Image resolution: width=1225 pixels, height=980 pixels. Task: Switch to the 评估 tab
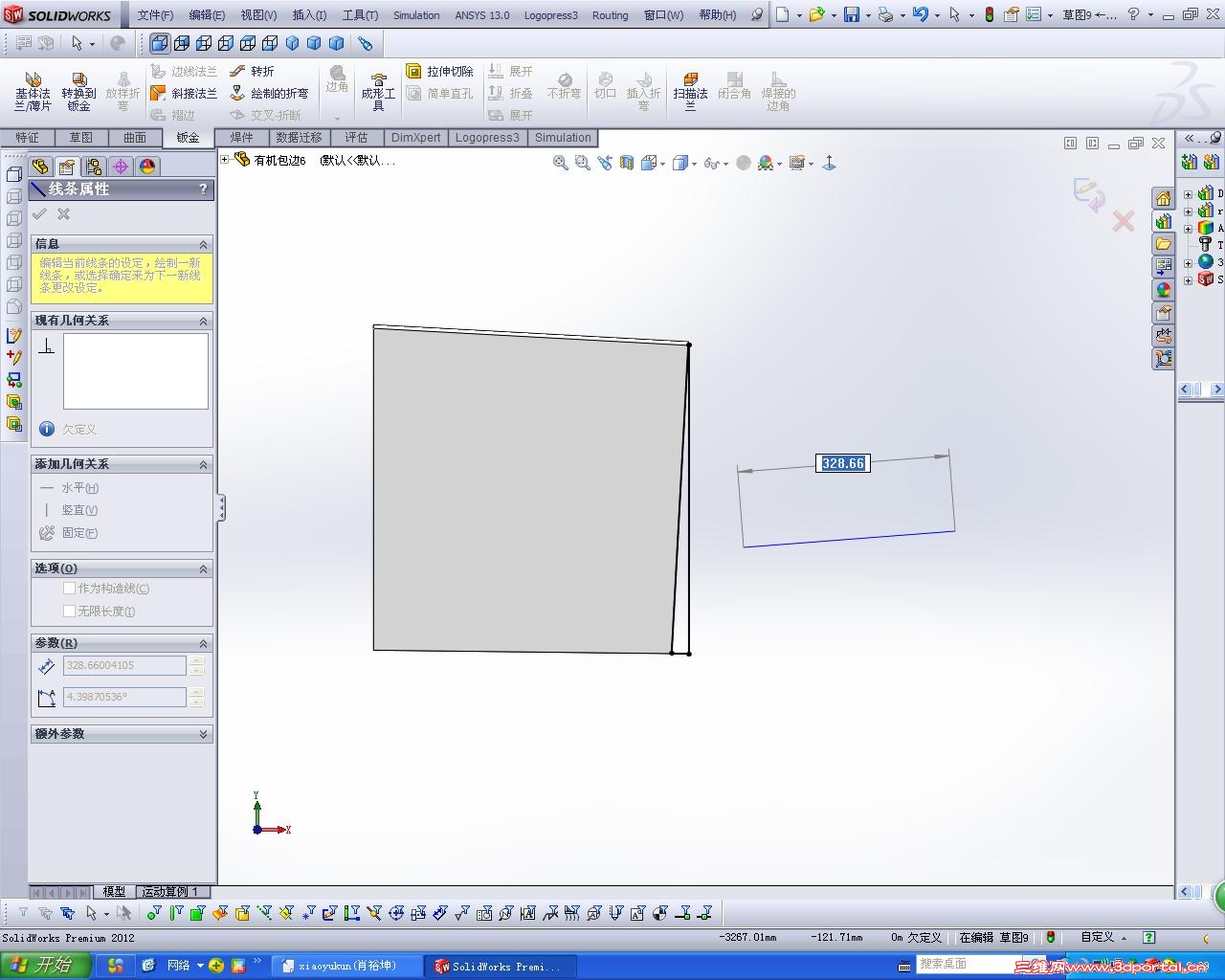[x=356, y=138]
